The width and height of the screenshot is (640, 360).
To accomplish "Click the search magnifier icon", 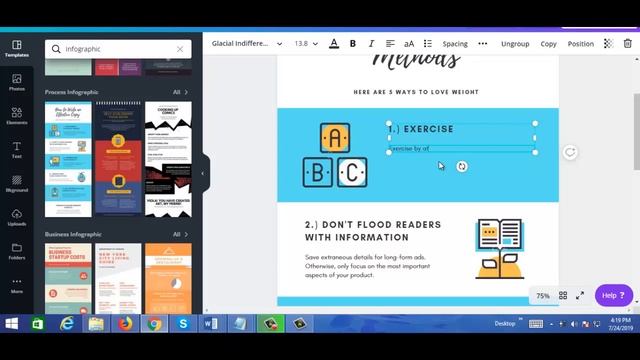I will (56, 49).
